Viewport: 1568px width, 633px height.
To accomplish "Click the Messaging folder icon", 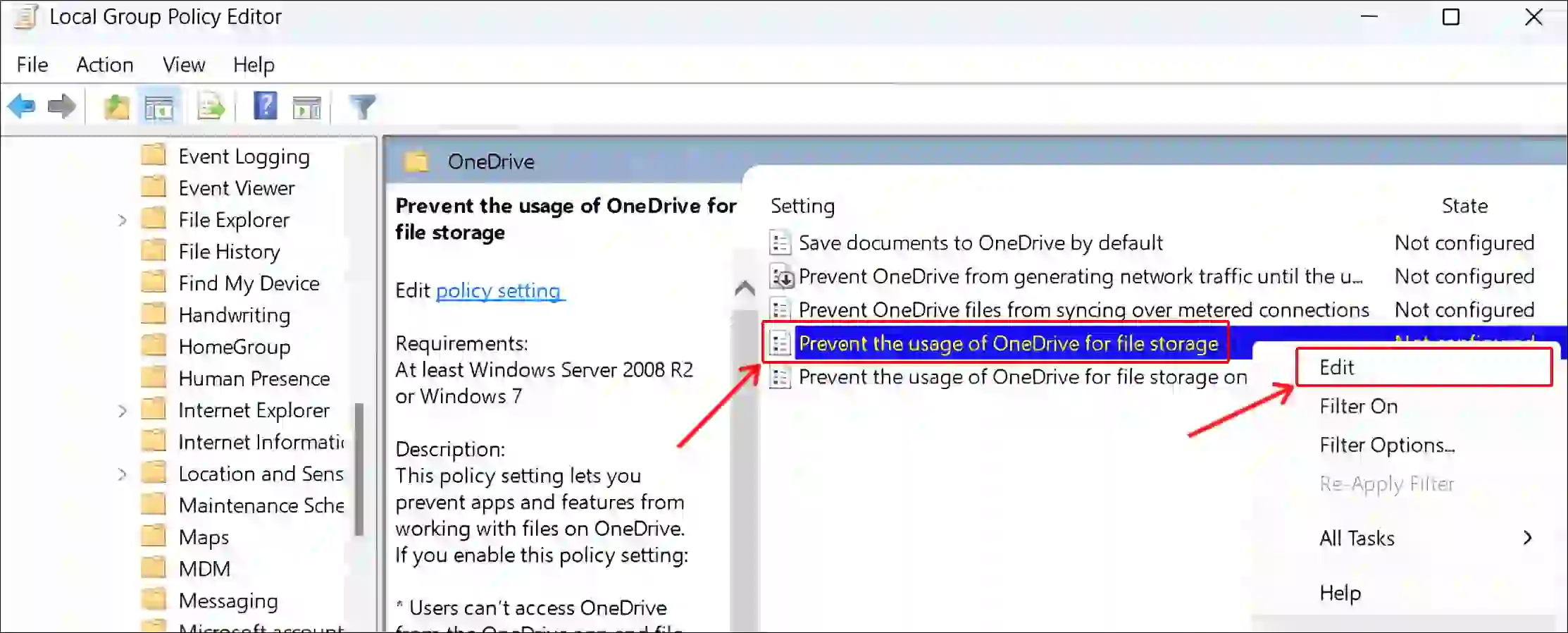I will click(154, 599).
